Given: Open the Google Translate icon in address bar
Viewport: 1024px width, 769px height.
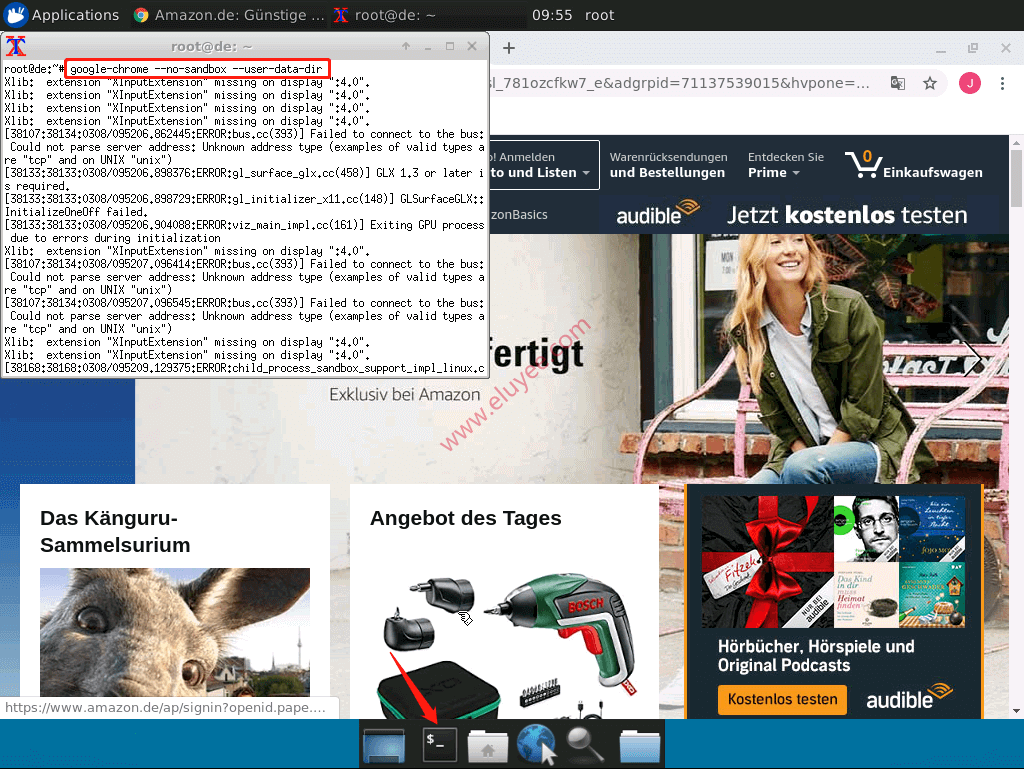Looking at the screenshot, I should pos(897,84).
